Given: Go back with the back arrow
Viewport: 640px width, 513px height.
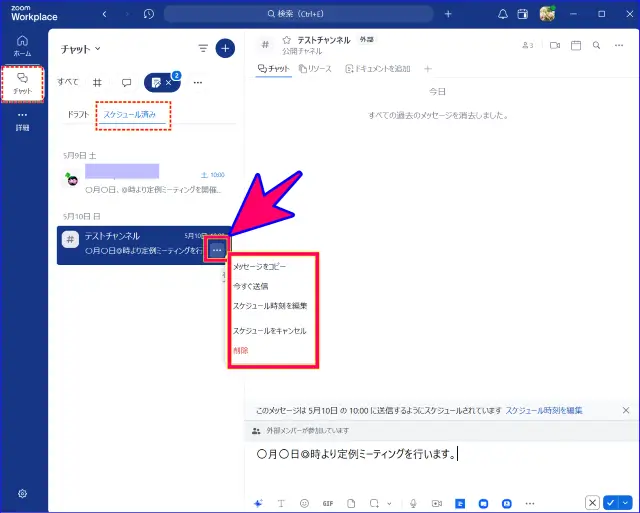Looking at the screenshot, I should [105, 14].
